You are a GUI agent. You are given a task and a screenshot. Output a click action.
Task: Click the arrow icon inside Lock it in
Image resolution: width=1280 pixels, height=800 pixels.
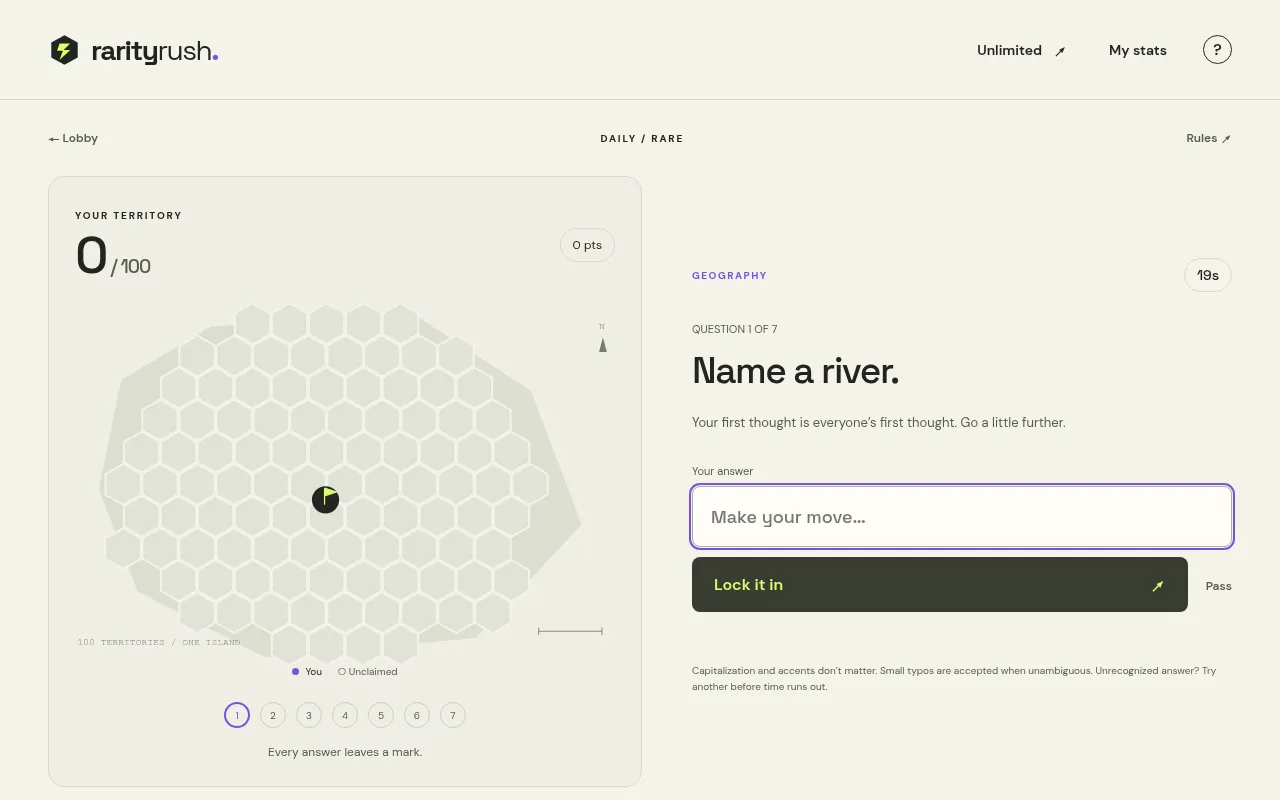tap(1158, 585)
